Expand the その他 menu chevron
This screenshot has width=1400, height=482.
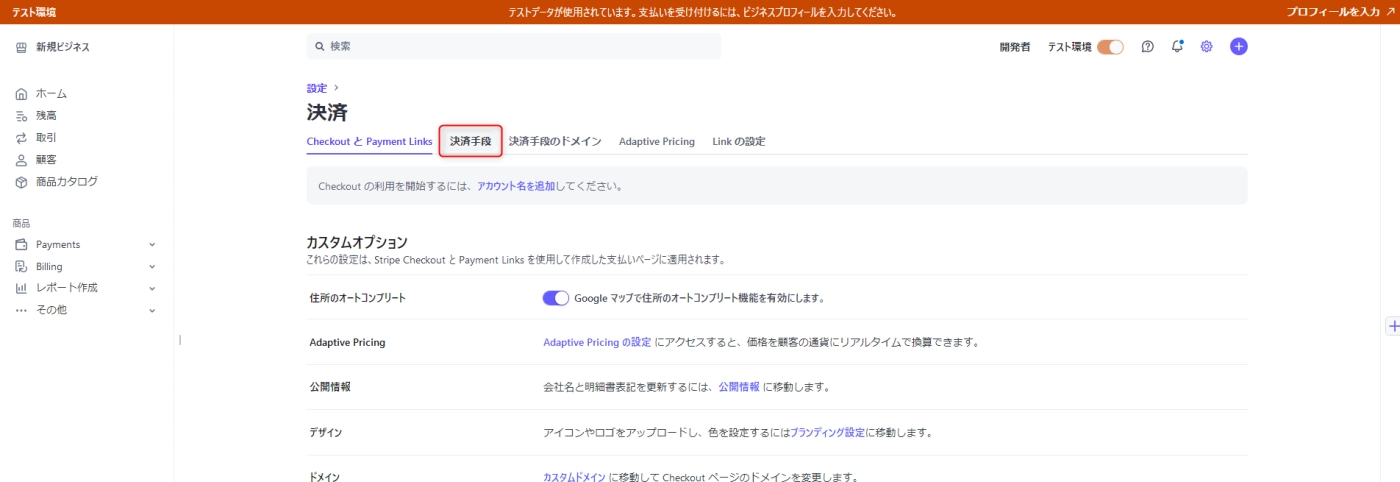coord(152,310)
